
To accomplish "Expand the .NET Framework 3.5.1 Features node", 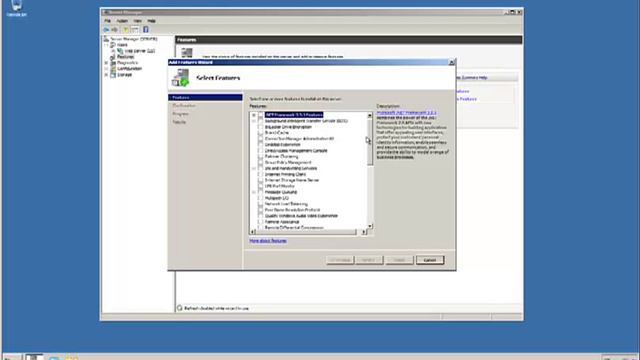I will 253,115.
